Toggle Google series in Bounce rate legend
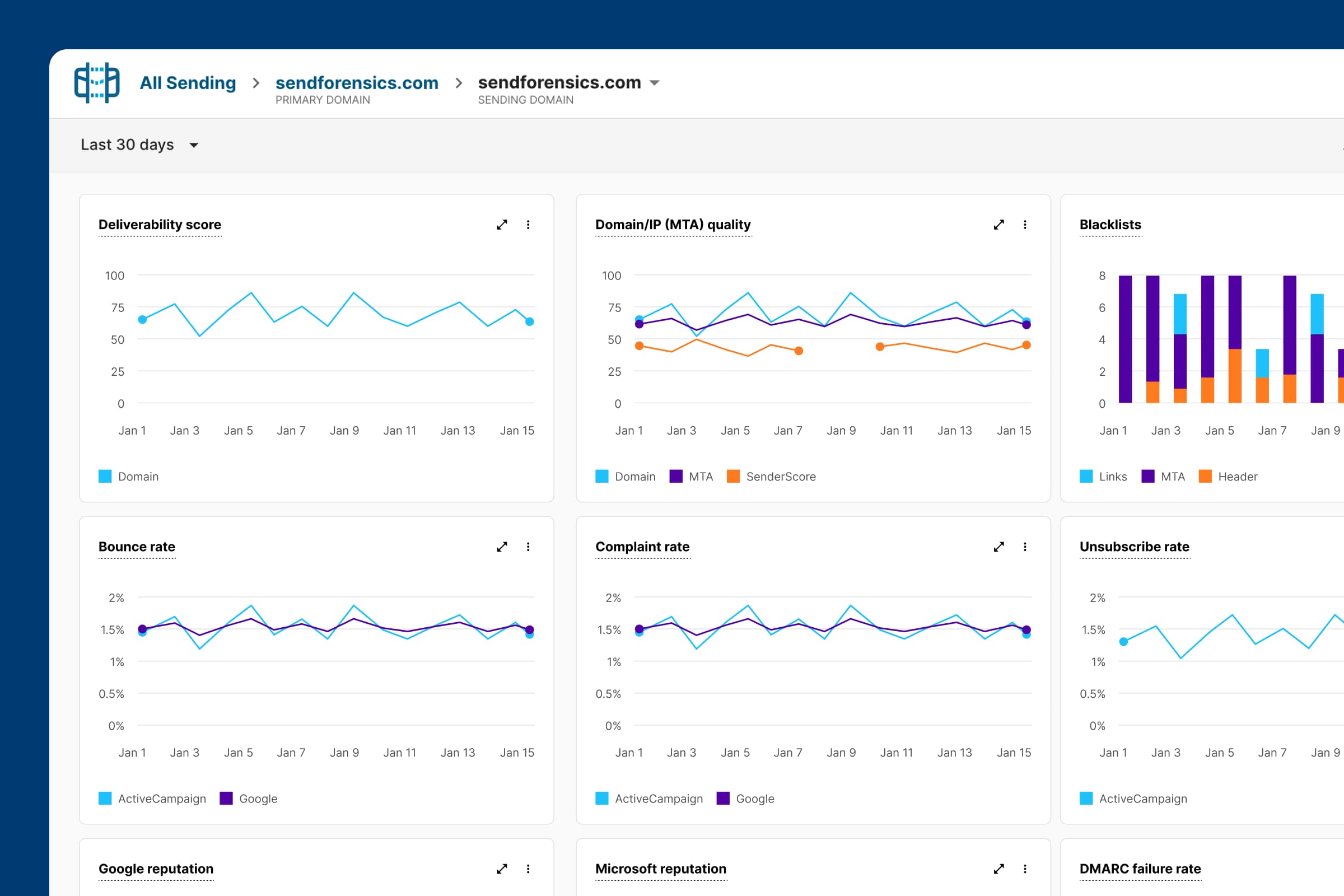This screenshot has height=896, width=1344. pyautogui.click(x=258, y=799)
